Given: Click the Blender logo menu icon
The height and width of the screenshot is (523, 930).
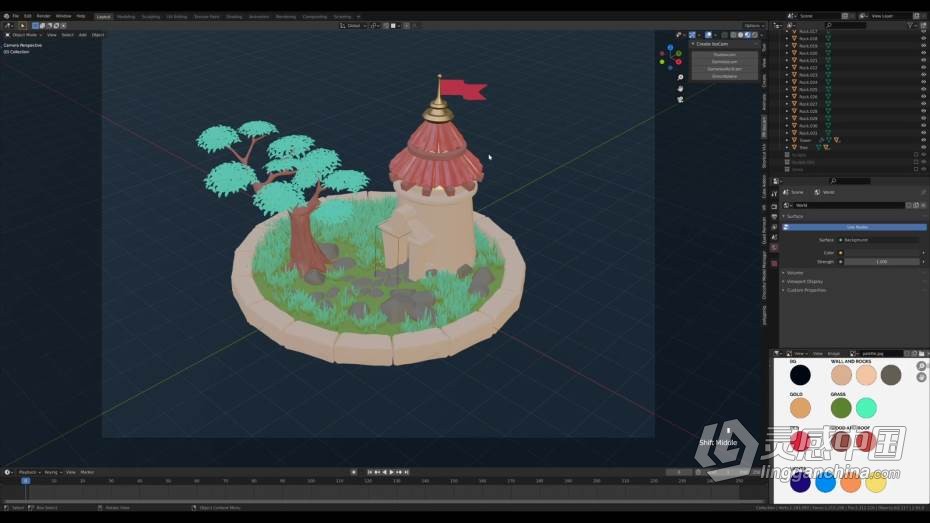Looking at the screenshot, I should (x=6, y=16).
